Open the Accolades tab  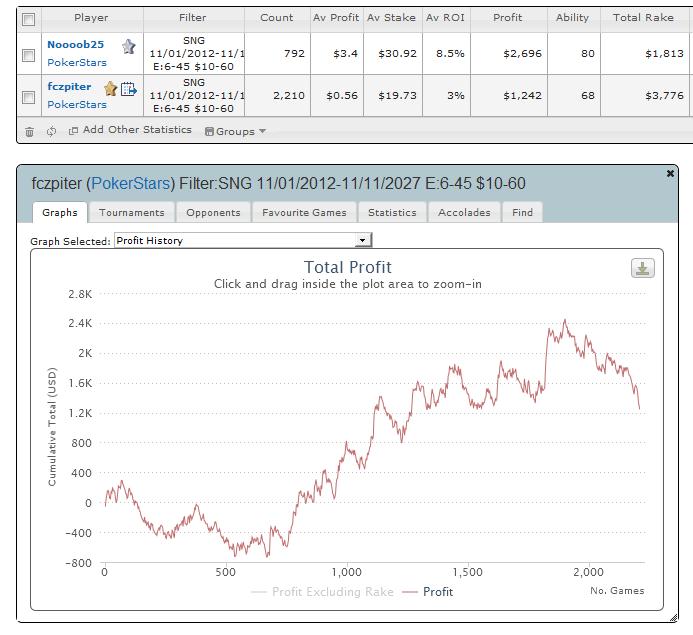click(x=464, y=213)
